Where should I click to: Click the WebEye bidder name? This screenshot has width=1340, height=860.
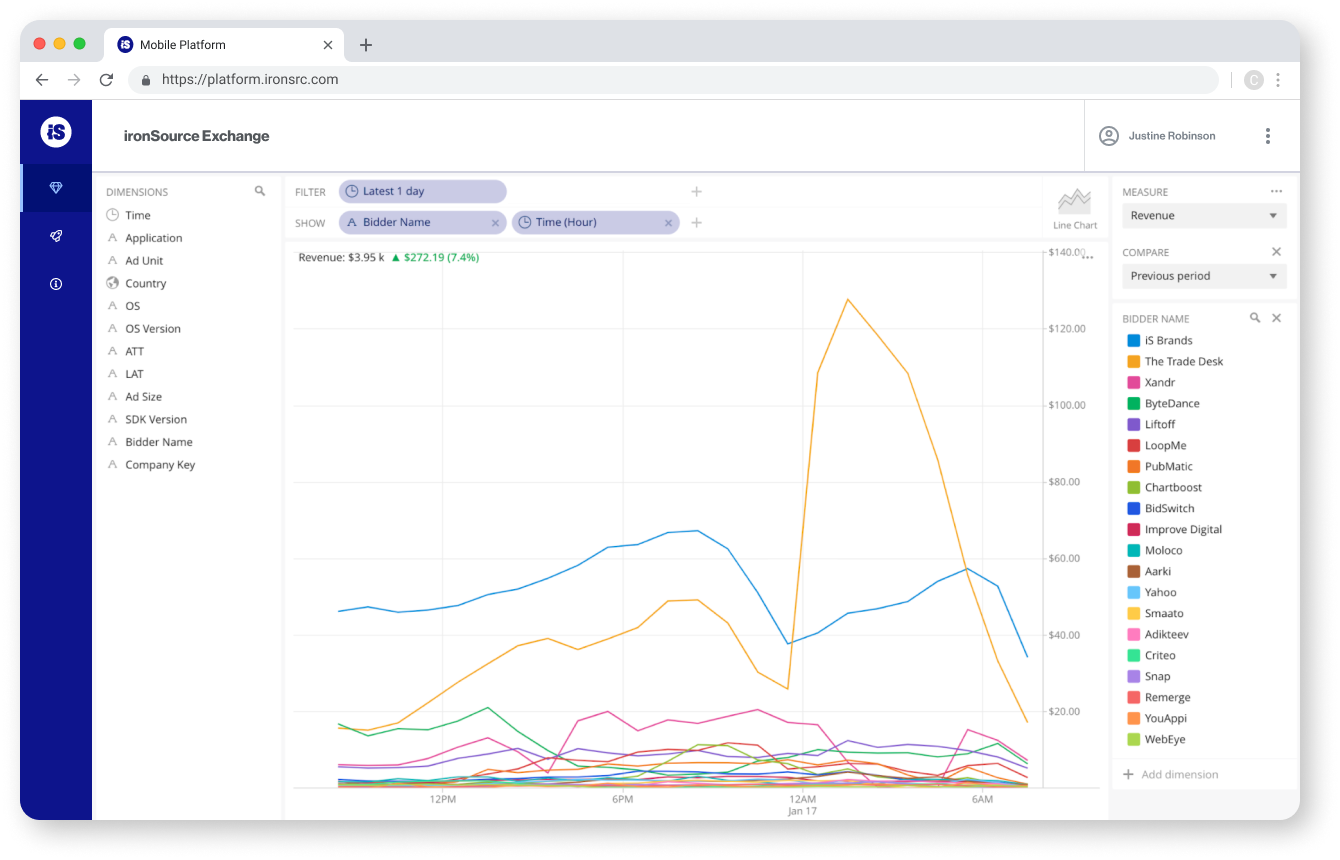[1165, 740]
